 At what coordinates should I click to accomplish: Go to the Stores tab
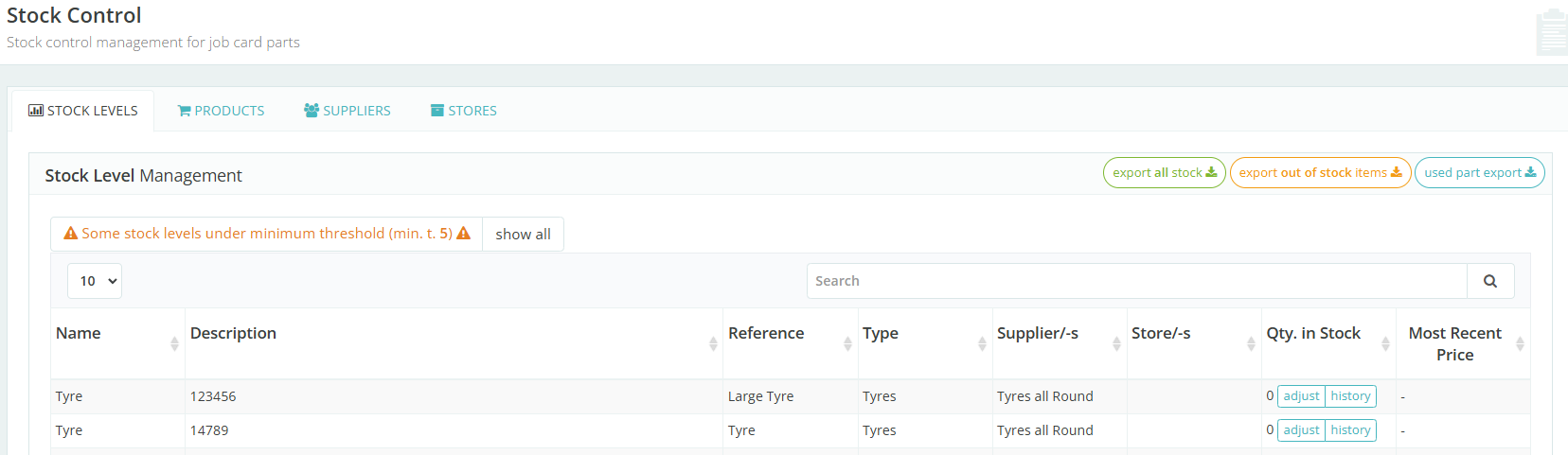tap(463, 111)
